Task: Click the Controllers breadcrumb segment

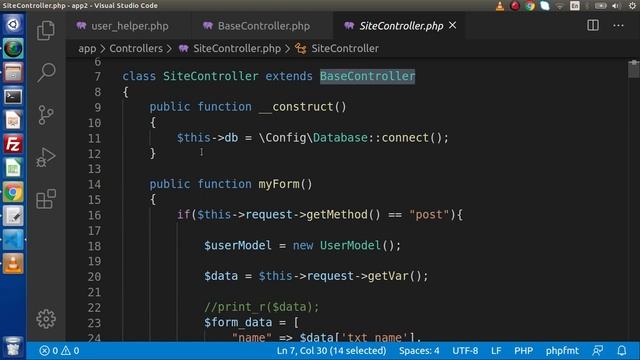Action: point(136,49)
